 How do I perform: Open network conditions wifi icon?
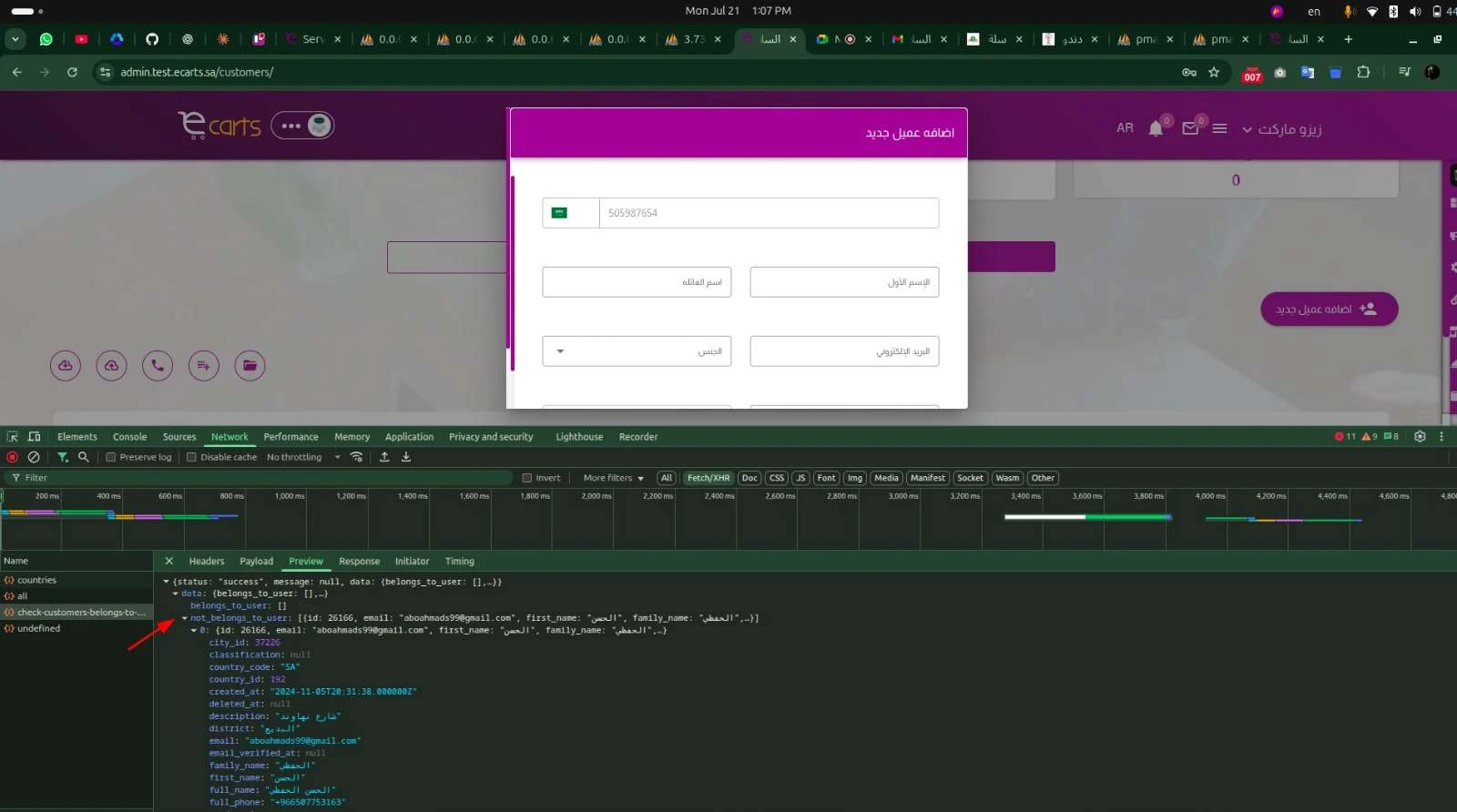[x=357, y=457]
